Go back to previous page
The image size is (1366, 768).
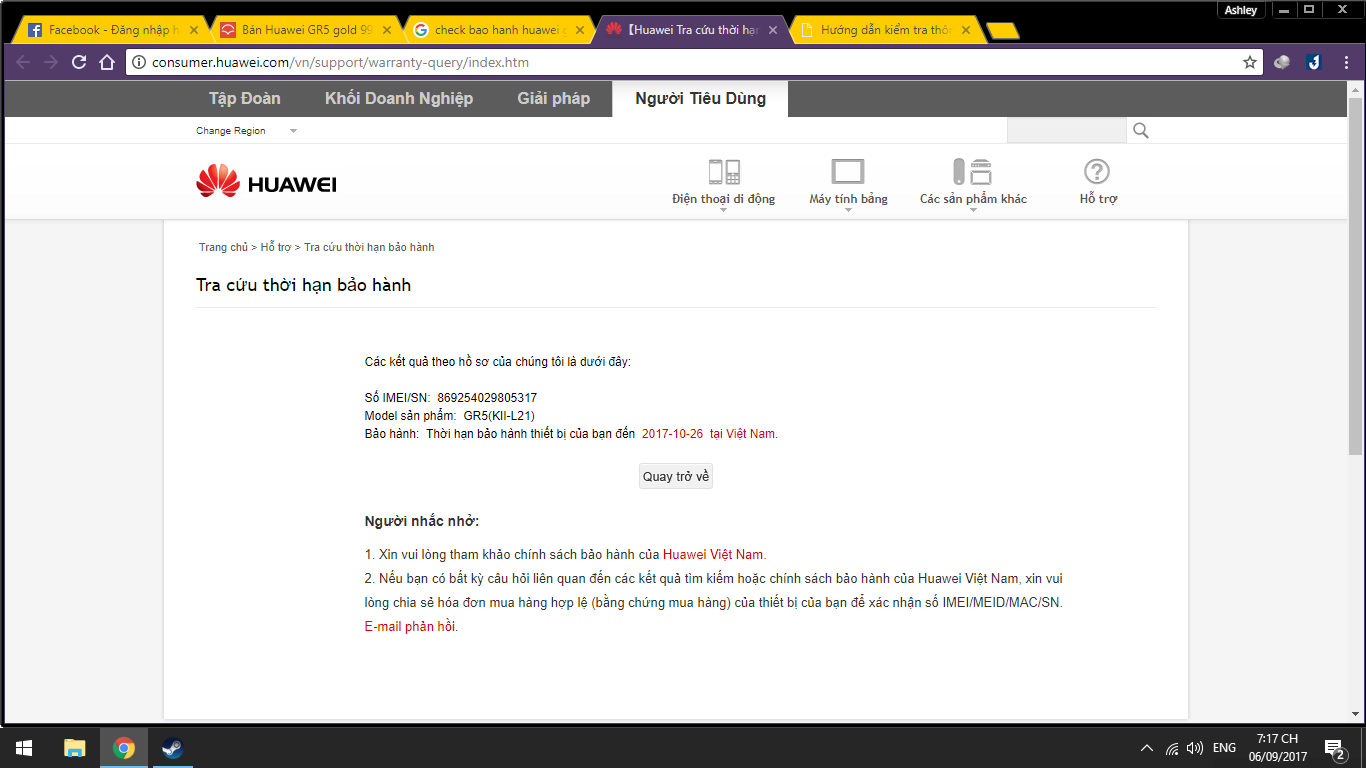tap(24, 62)
